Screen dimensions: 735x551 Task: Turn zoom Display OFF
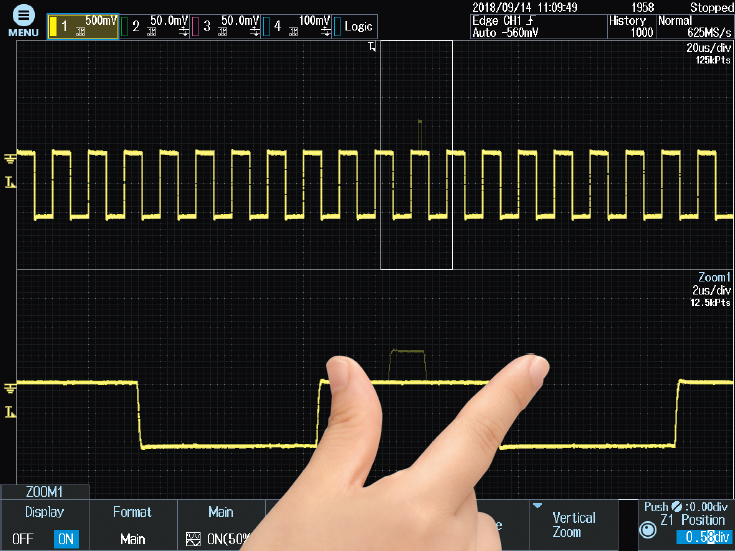click(x=22, y=539)
